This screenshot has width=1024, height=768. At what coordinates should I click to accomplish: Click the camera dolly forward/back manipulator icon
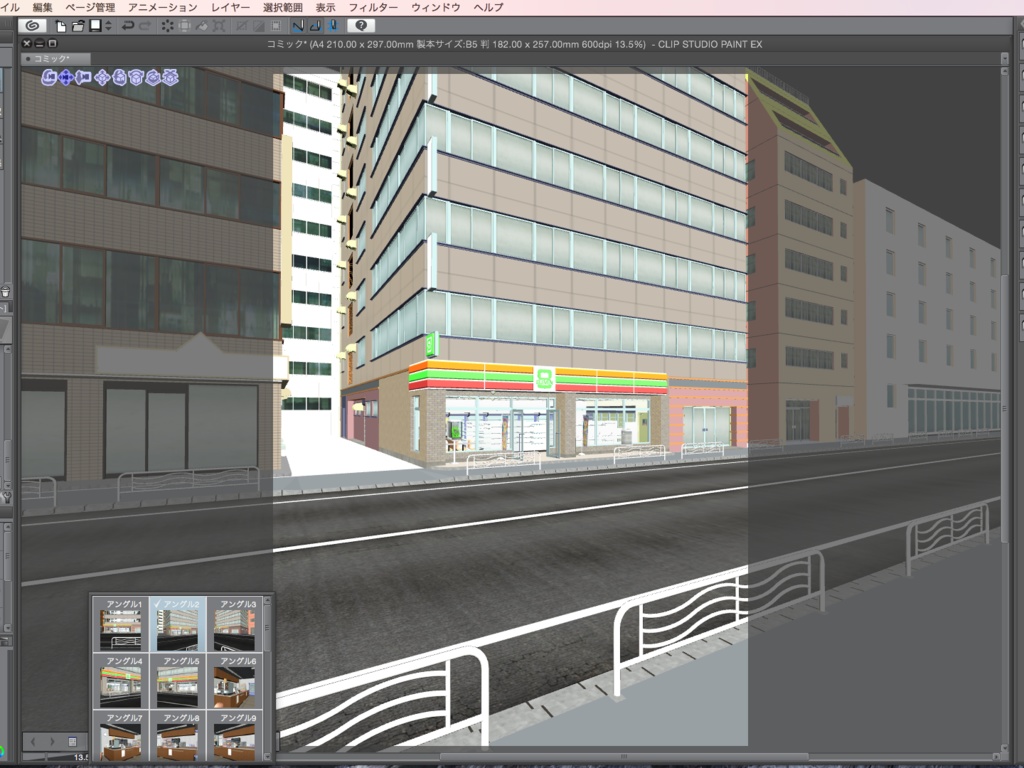pyautogui.click(x=83, y=78)
